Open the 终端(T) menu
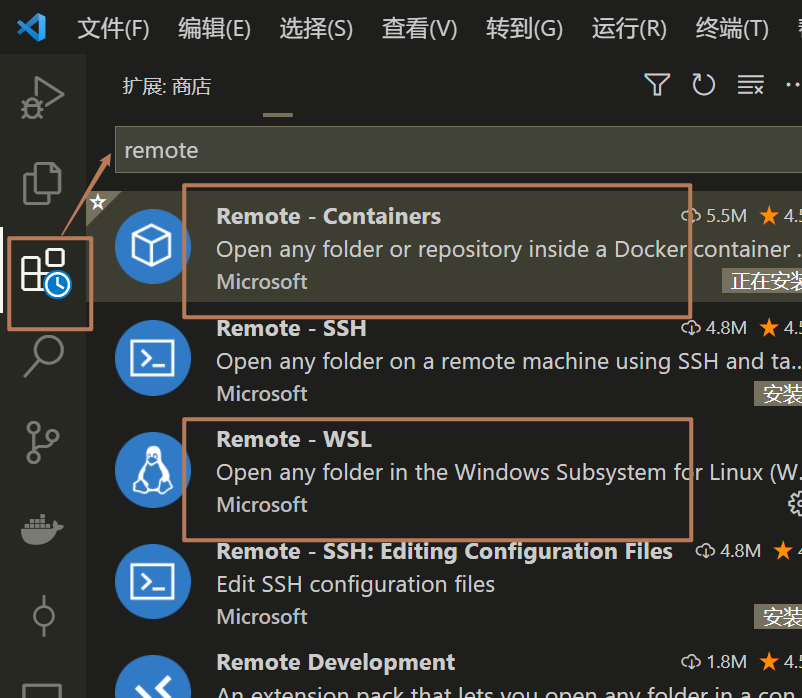The width and height of the screenshot is (802, 698). click(x=732, y=28)
